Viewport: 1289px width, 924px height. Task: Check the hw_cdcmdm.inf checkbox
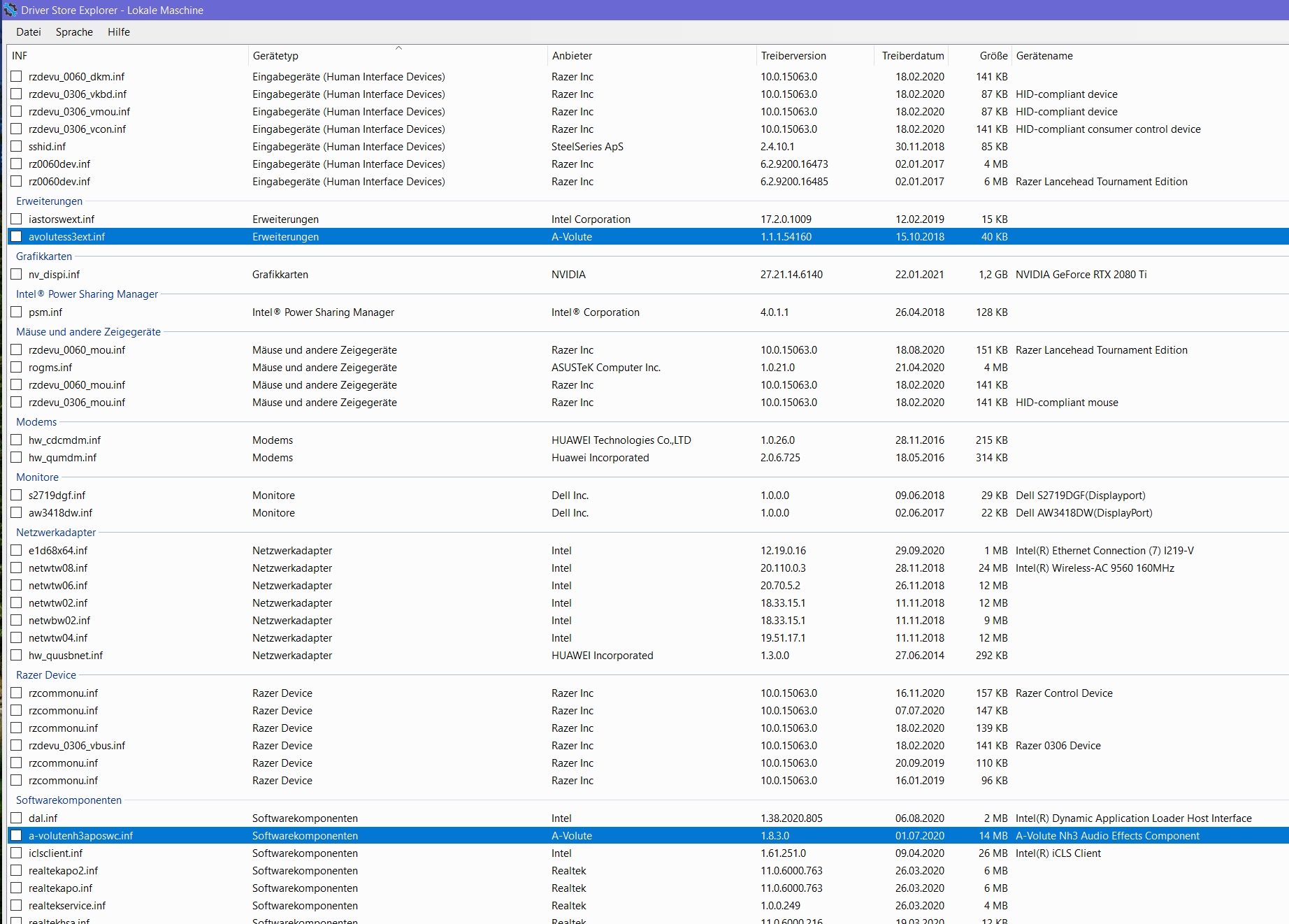pos(16,440)
